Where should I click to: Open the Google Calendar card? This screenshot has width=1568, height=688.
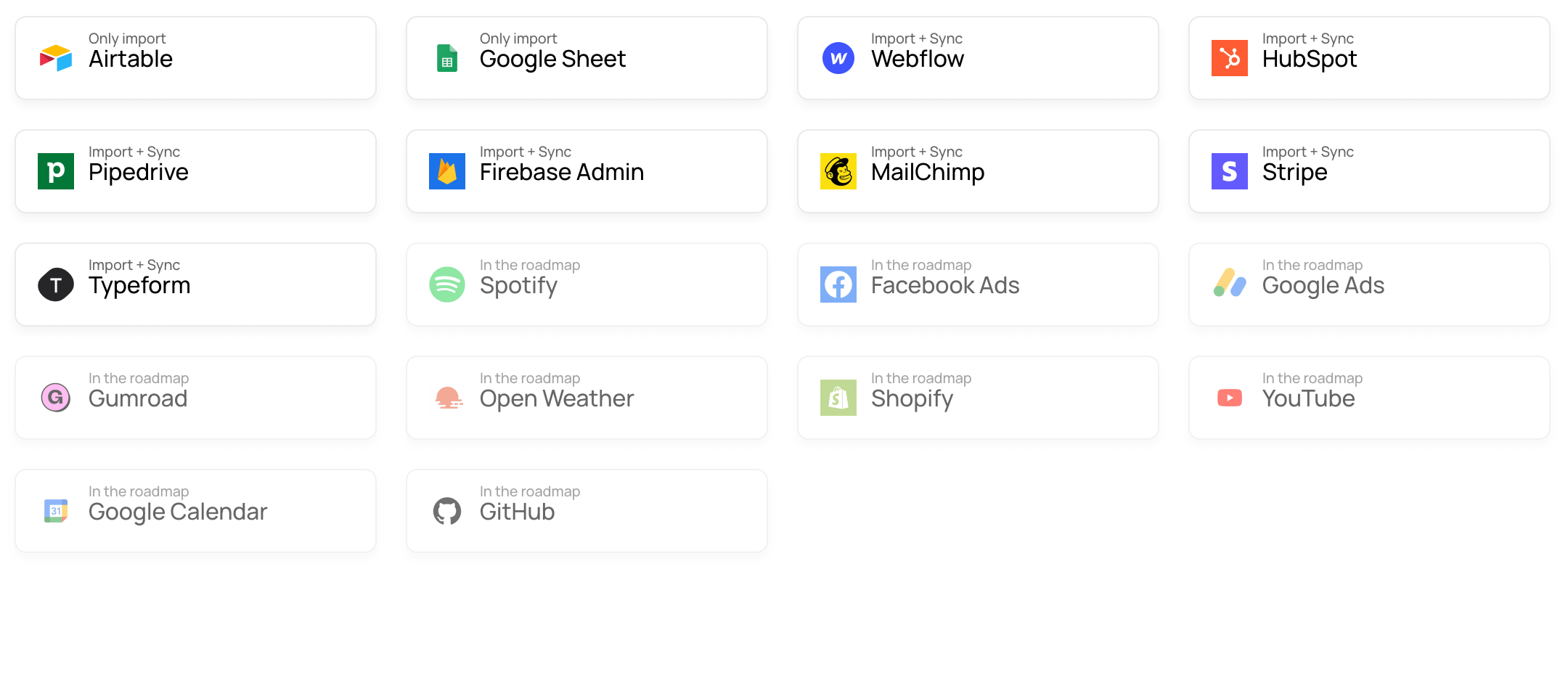tap(195, 511)
